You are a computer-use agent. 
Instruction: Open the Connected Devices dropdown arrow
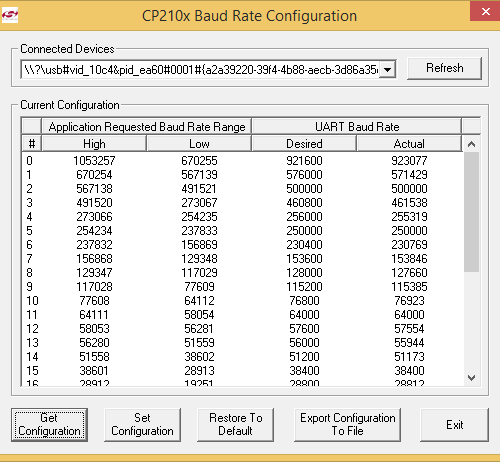pos(387,70)
